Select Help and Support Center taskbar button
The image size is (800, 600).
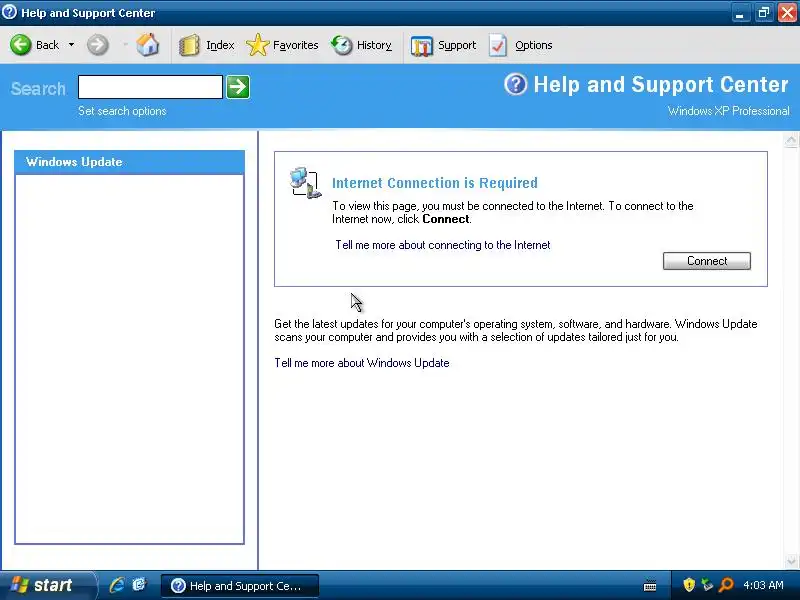point(240,586)
